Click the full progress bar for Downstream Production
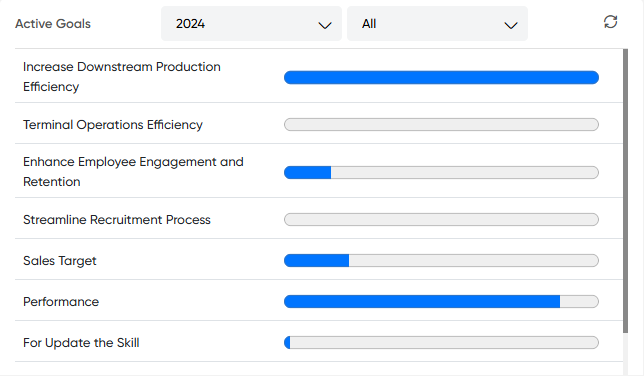 [441, 77]
